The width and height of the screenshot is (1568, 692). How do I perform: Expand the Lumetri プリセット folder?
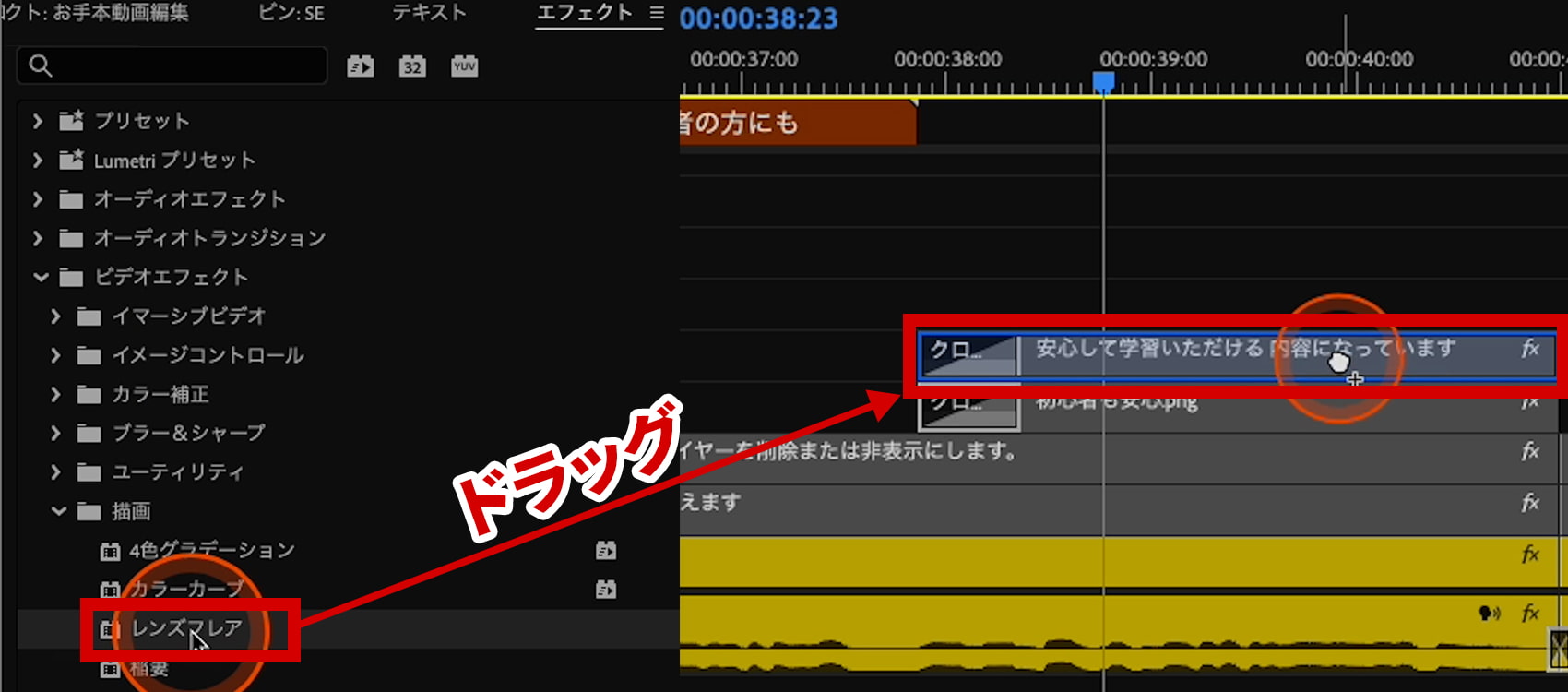(37, 160)
